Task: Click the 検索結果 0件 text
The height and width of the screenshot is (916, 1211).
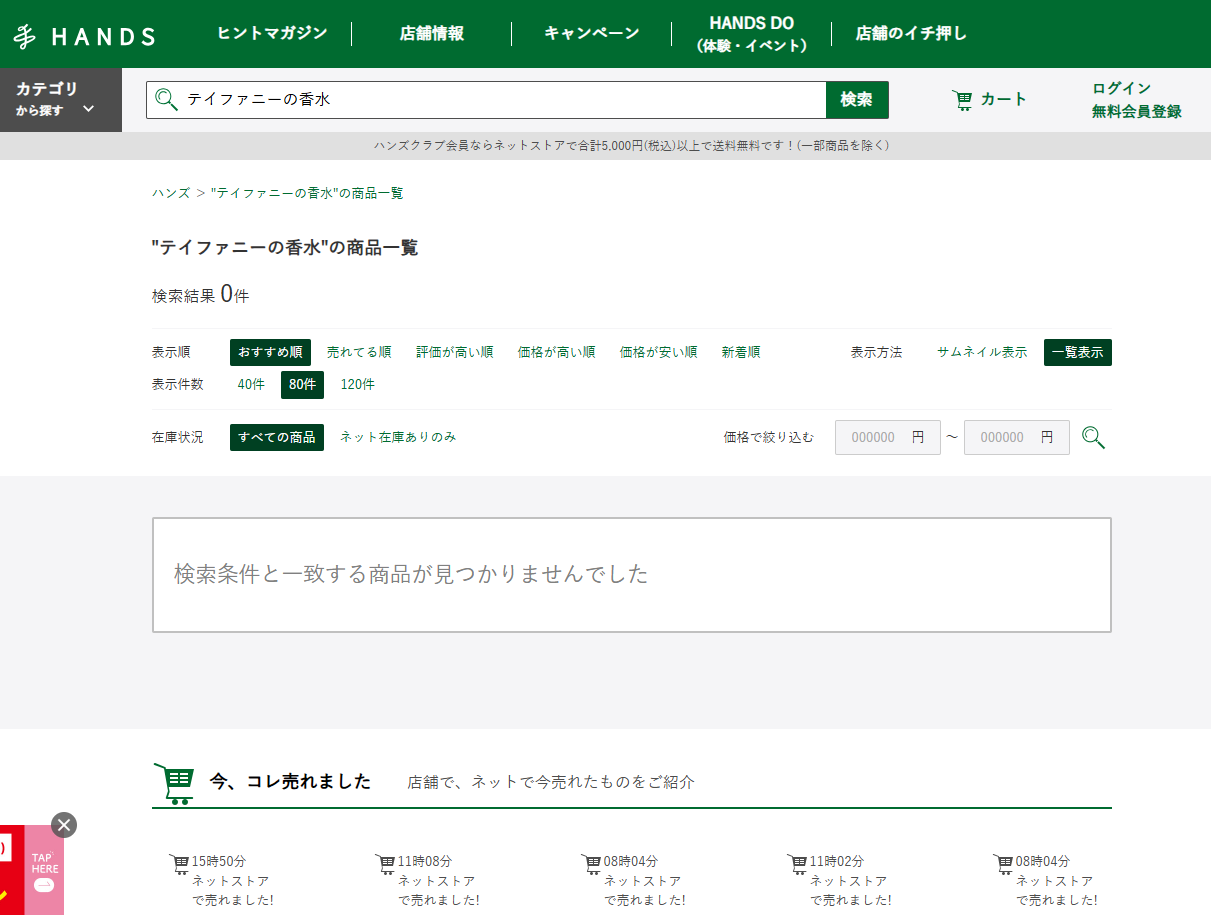Action: 200,295
